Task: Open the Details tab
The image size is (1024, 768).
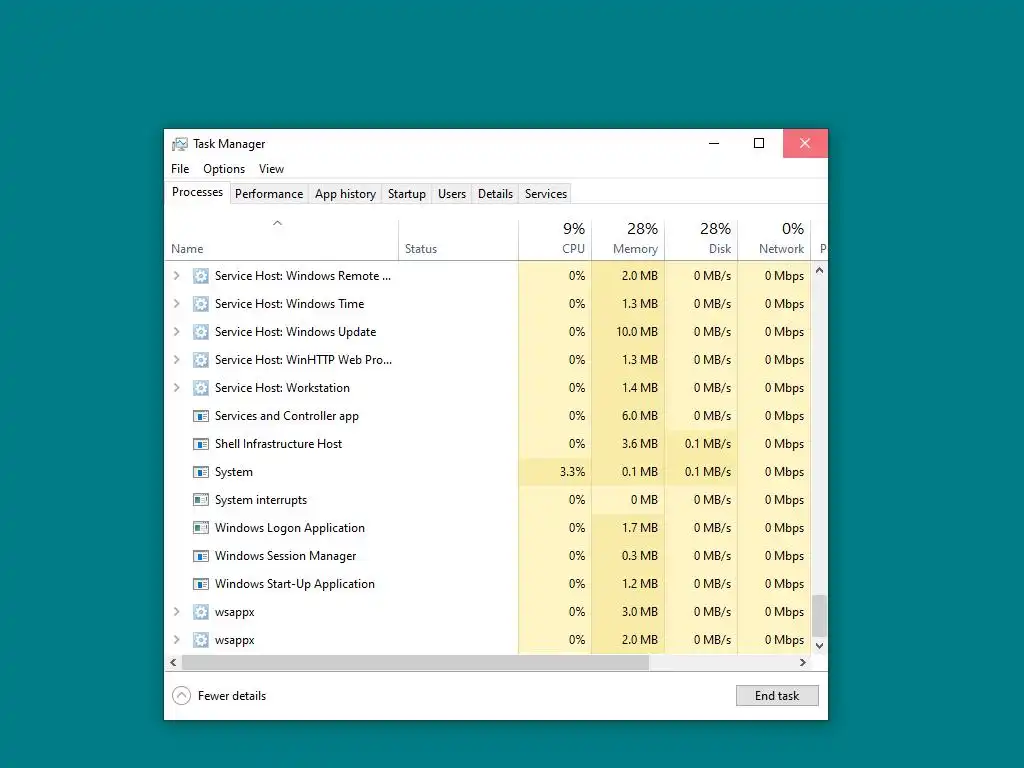Action: tap(495, 194)
